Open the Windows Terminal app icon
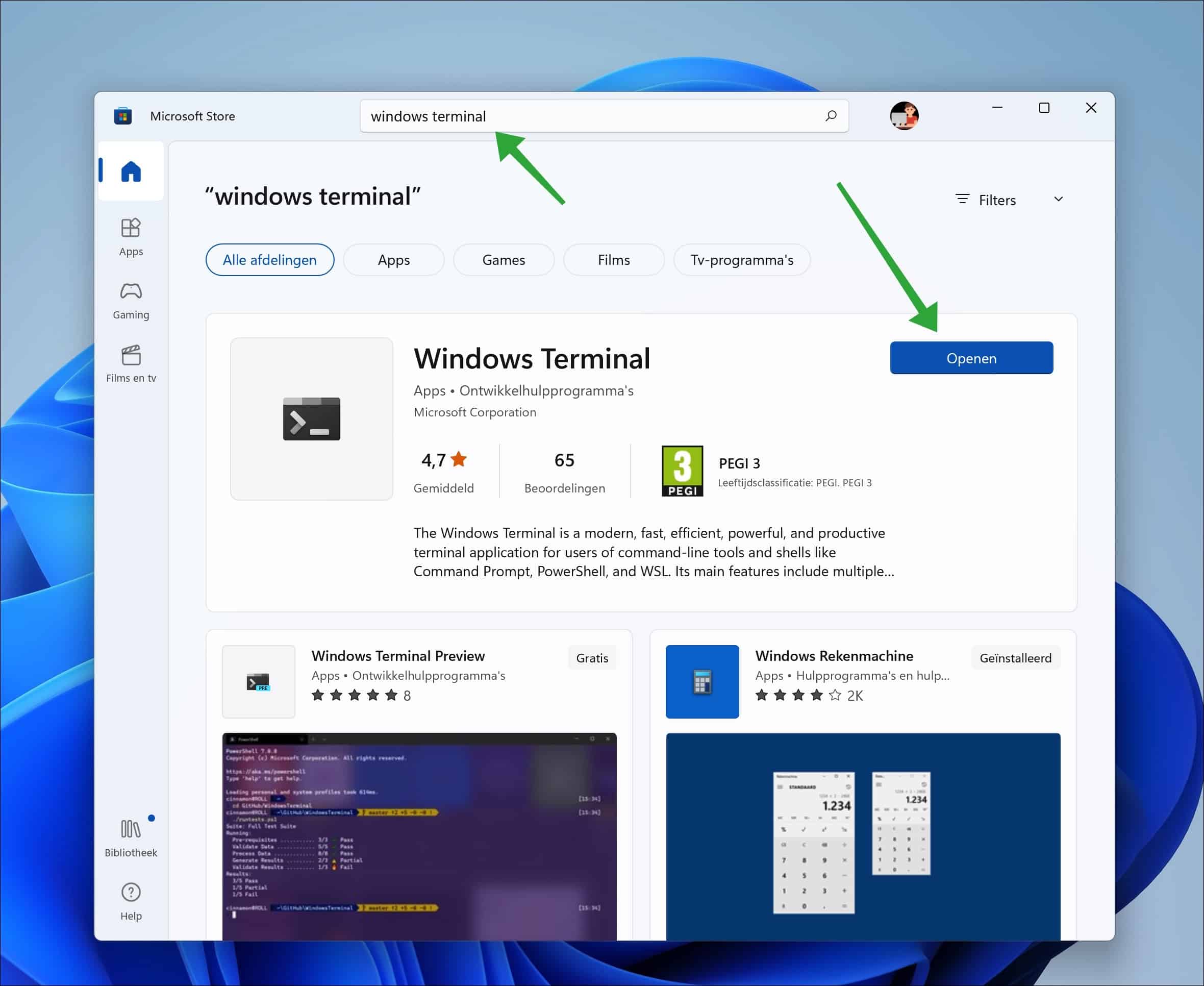Image resolution: width=1204 pixels, height=986 pixels. click(311, 419)
